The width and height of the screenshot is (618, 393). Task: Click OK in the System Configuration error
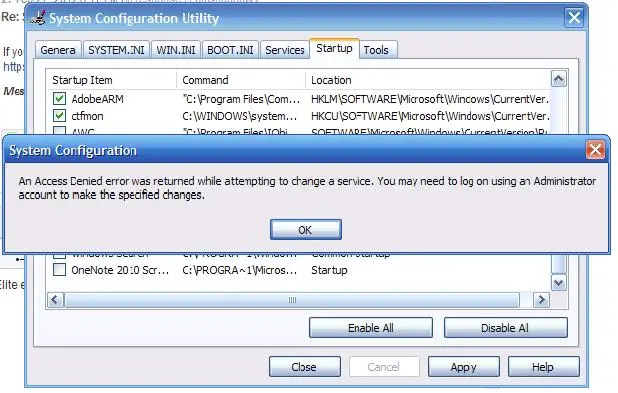pos(305,229)
